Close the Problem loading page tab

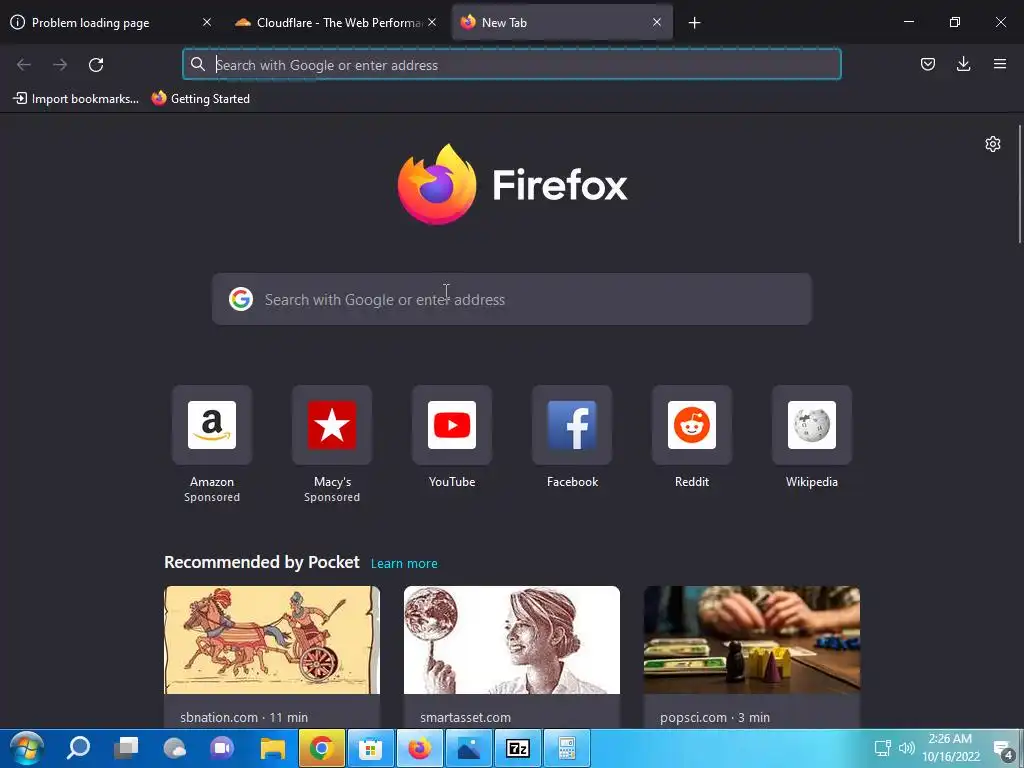tap(206, 22)
